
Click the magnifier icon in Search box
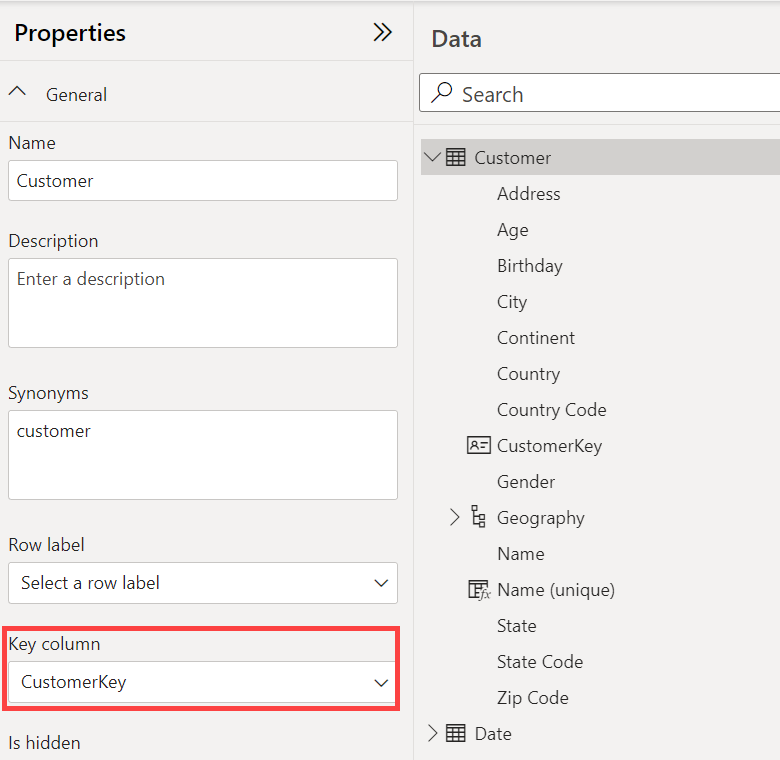pyautogui.click(x=441, y=93)
